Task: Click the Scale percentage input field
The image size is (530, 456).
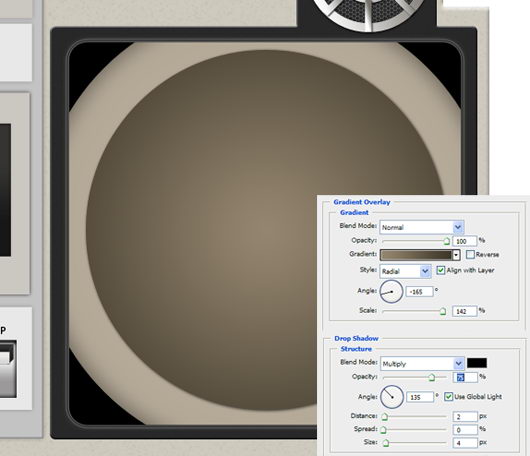Action: pos(464,311)
